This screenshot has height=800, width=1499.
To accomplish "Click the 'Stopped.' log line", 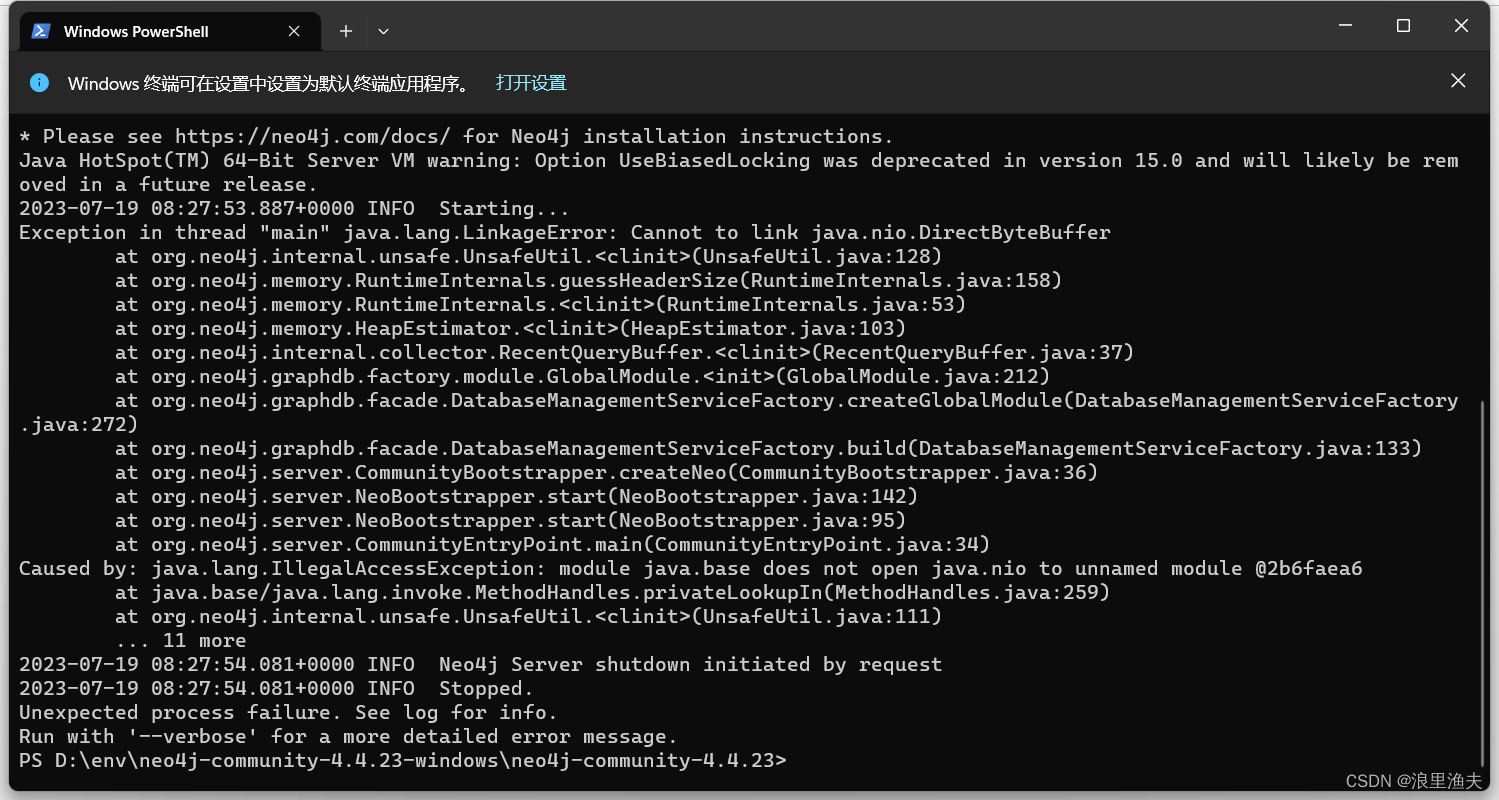I will [277, 688].
